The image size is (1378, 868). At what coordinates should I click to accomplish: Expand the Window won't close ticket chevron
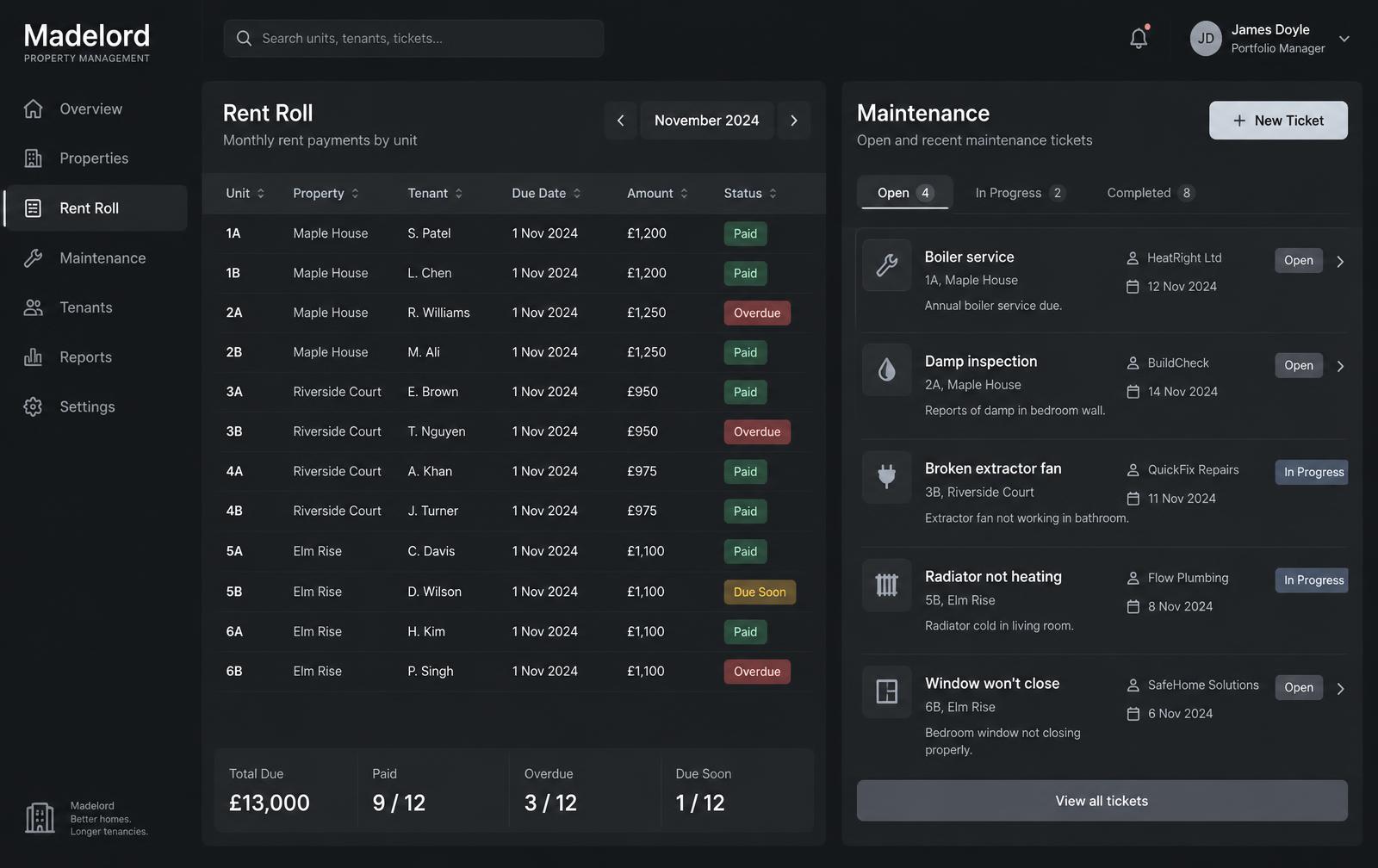point(1340,689)
